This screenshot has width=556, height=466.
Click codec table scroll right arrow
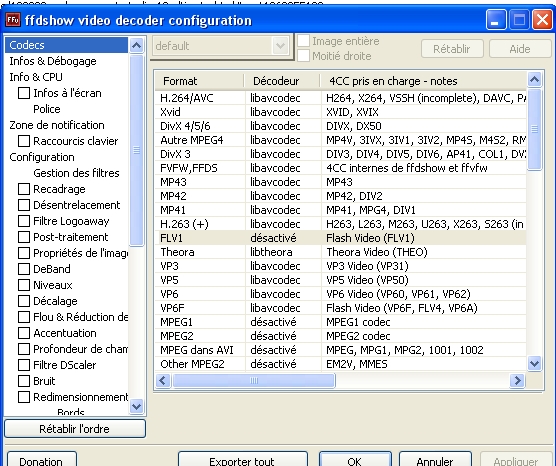click(x=517, y=381)
